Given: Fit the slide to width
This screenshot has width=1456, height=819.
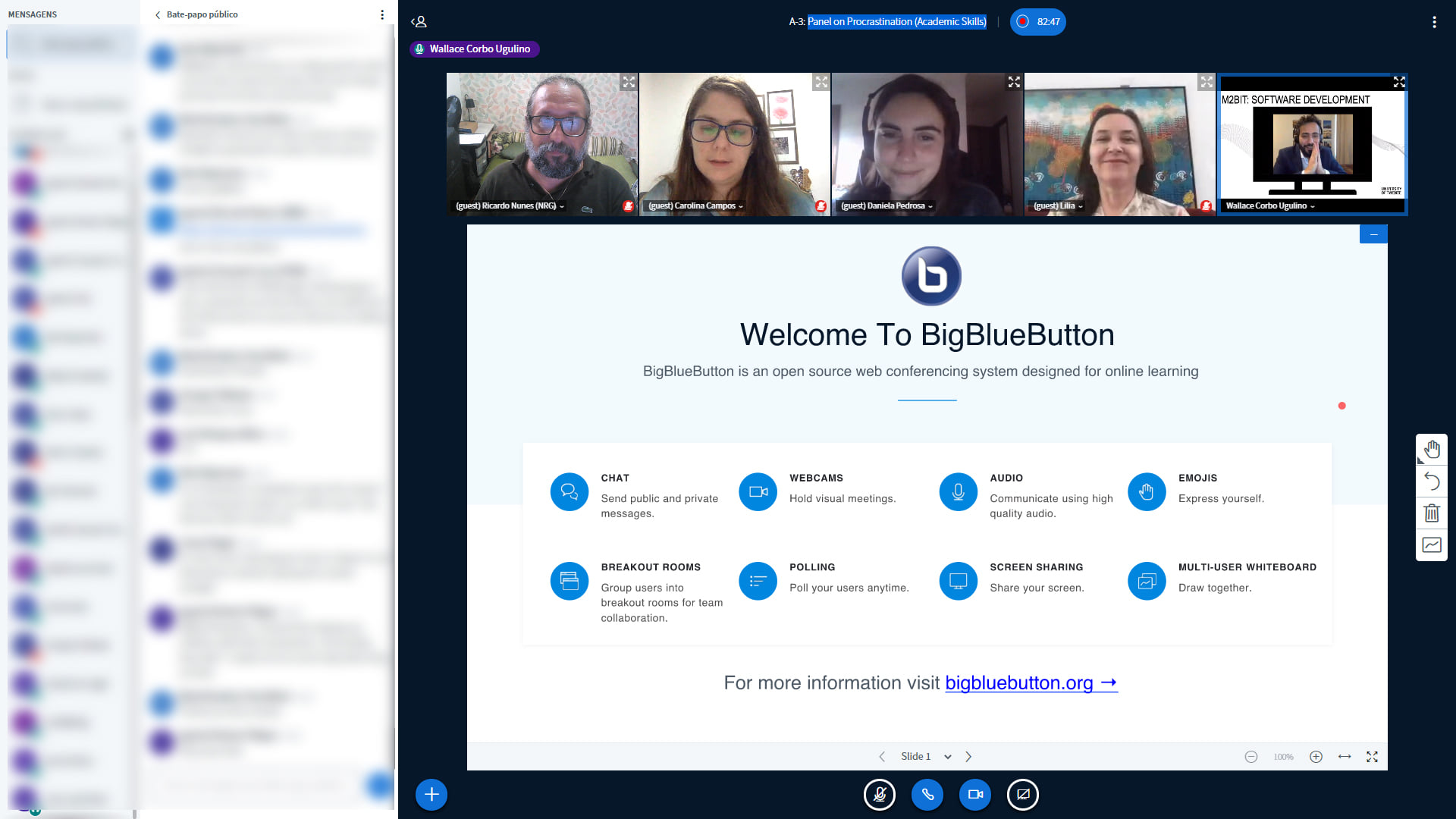Looking at the screenshot, I should coord(1345,757).
